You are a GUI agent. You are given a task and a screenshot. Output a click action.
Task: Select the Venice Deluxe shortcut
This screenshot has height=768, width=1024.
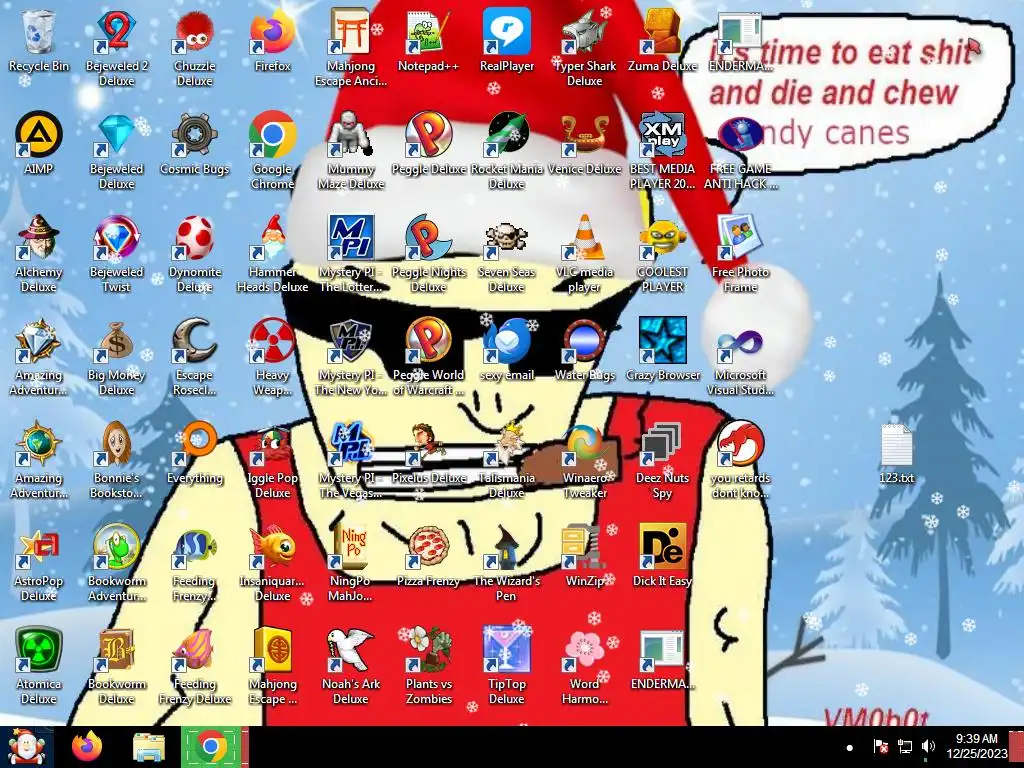point(584,143)
